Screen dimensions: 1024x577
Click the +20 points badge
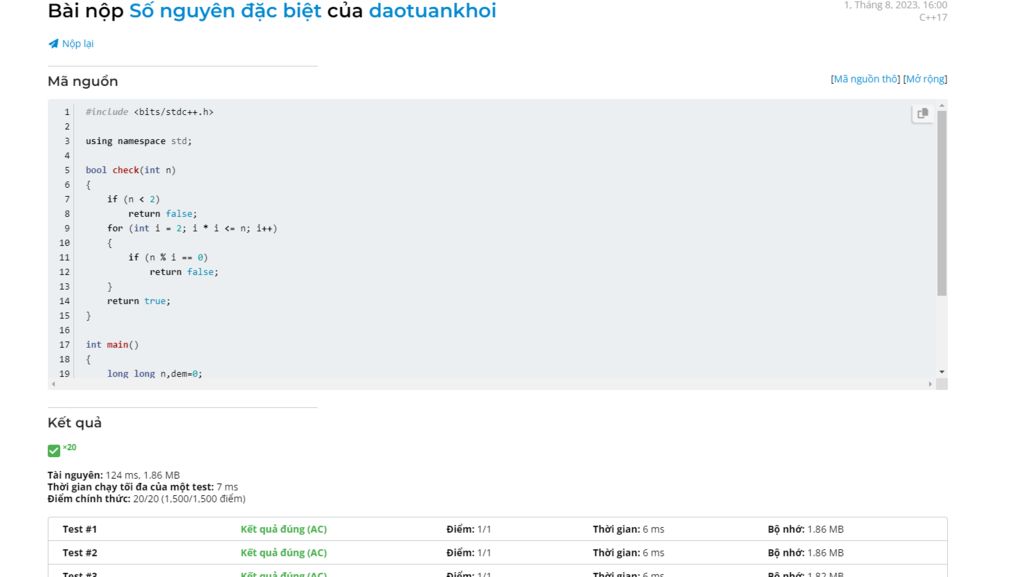tap(70, 447)
